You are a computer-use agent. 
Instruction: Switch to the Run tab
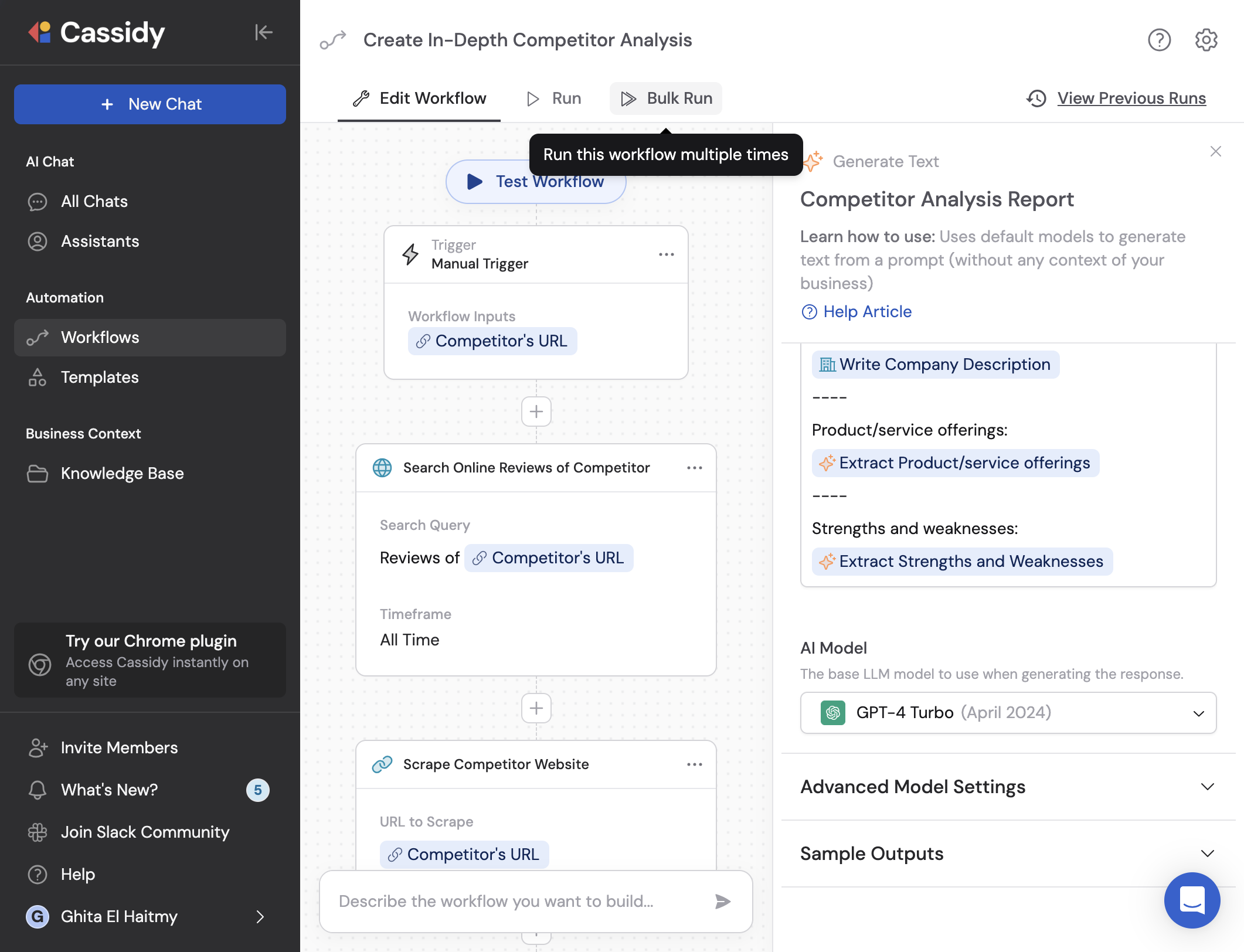tap(553, 98)
